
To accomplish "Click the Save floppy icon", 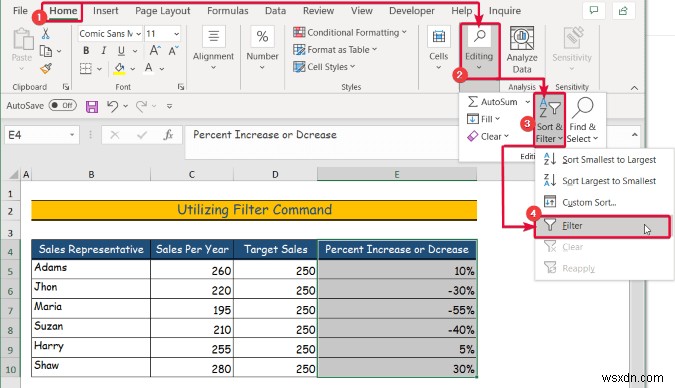I will 92,106.
